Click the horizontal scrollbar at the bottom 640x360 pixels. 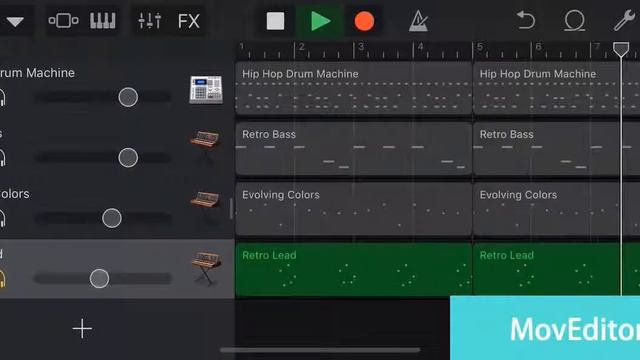click(320, 350)
